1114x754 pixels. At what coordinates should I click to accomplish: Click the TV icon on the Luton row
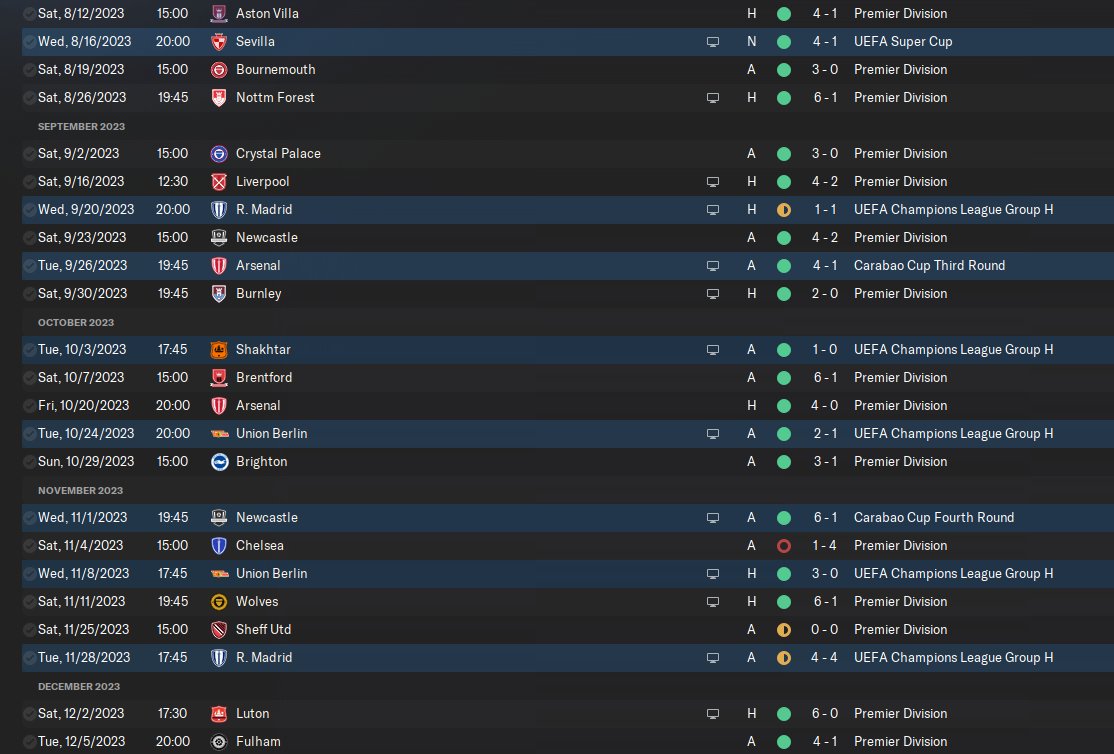[x=713, y=713]
